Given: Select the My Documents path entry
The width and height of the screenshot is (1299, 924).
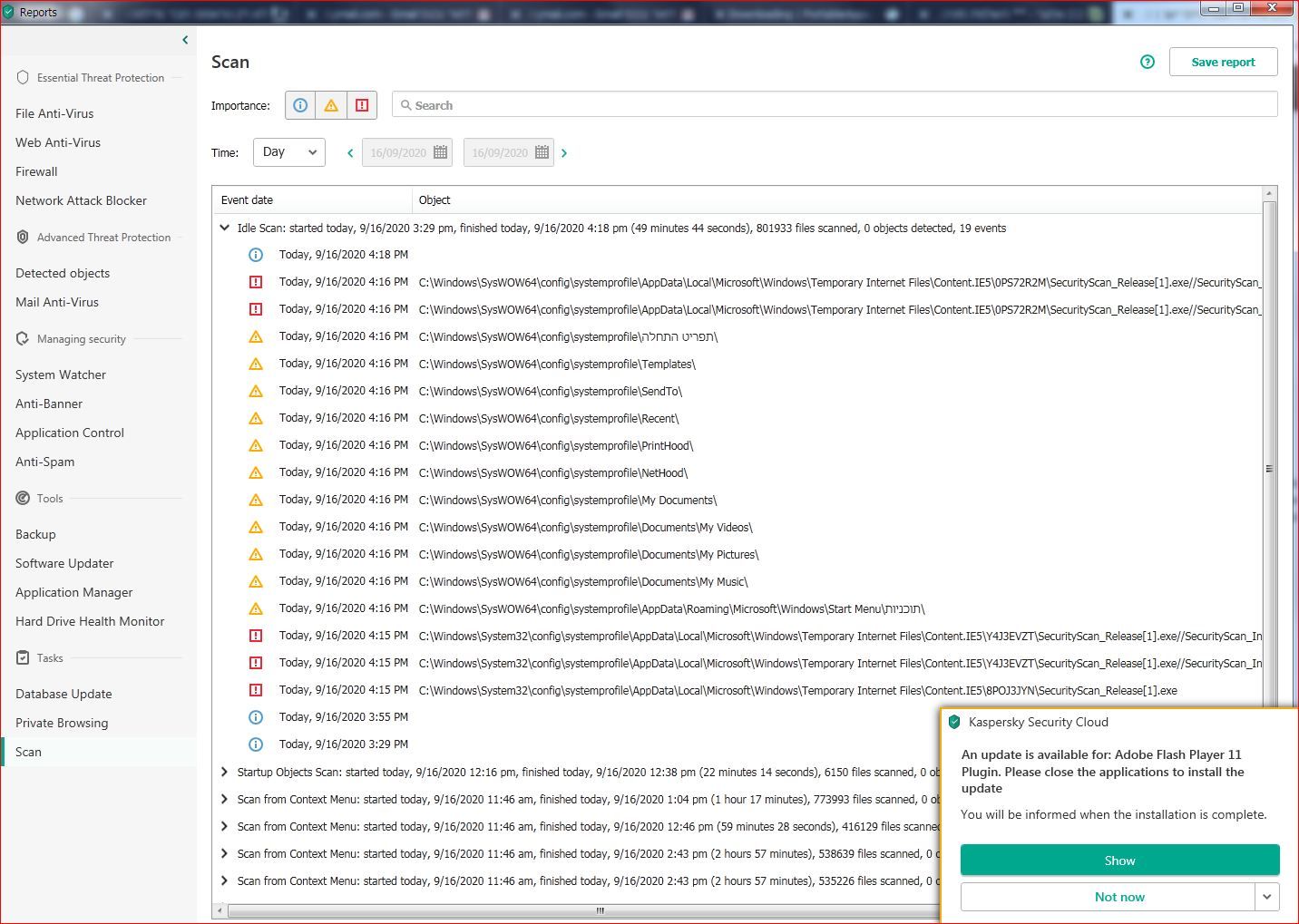Looking at the screenshot, I should tap(568, 500).
